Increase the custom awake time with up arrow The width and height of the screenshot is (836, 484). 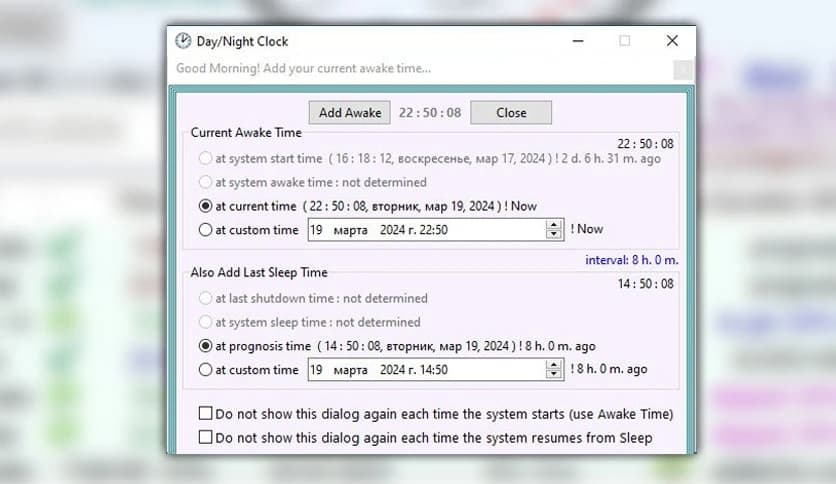(x=554, y=225)
